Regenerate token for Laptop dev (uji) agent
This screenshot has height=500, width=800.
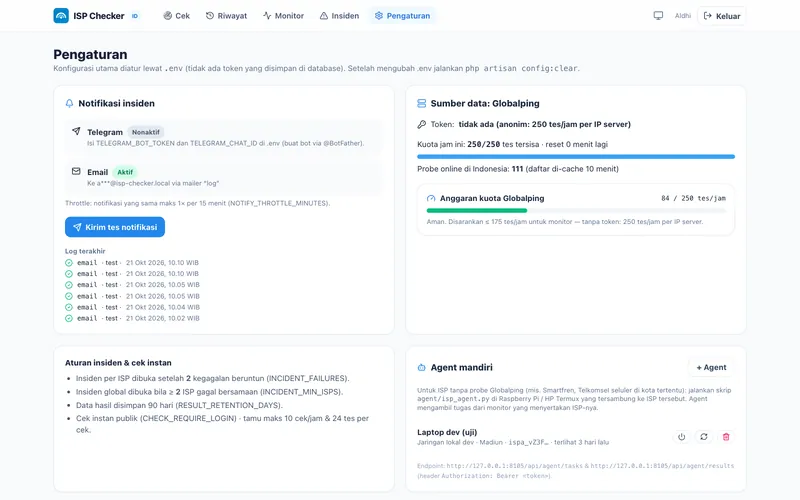pos(704,437)
